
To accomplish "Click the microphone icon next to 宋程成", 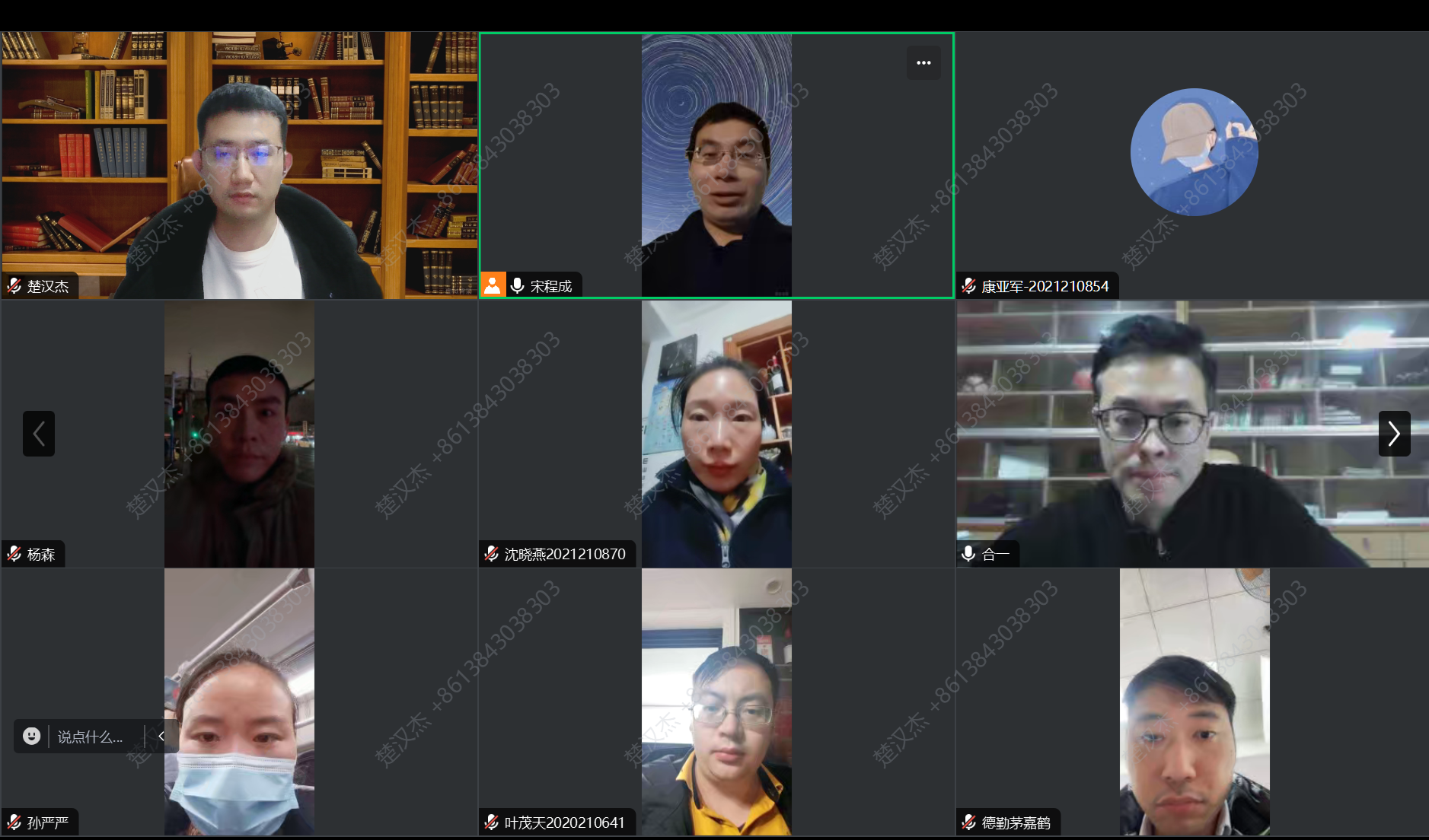I will [518, 285].
